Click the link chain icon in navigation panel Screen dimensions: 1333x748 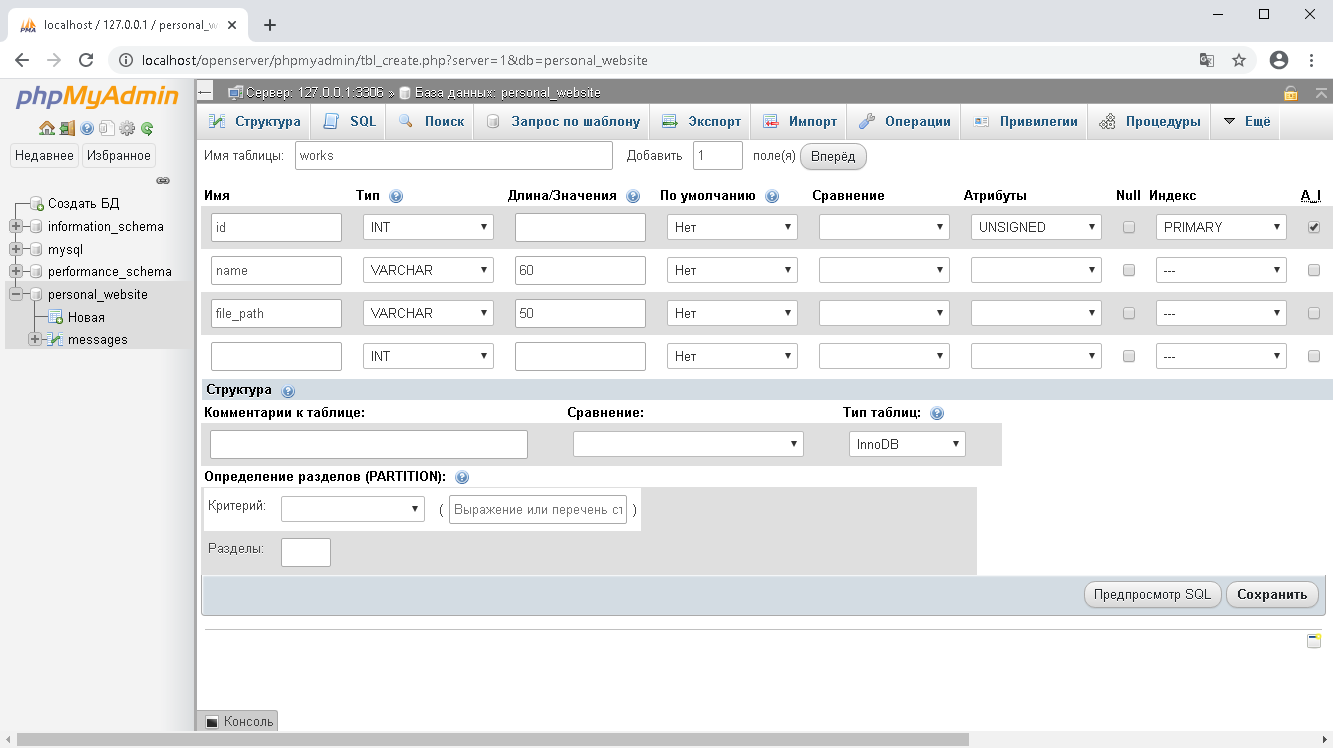pos(163,181)
